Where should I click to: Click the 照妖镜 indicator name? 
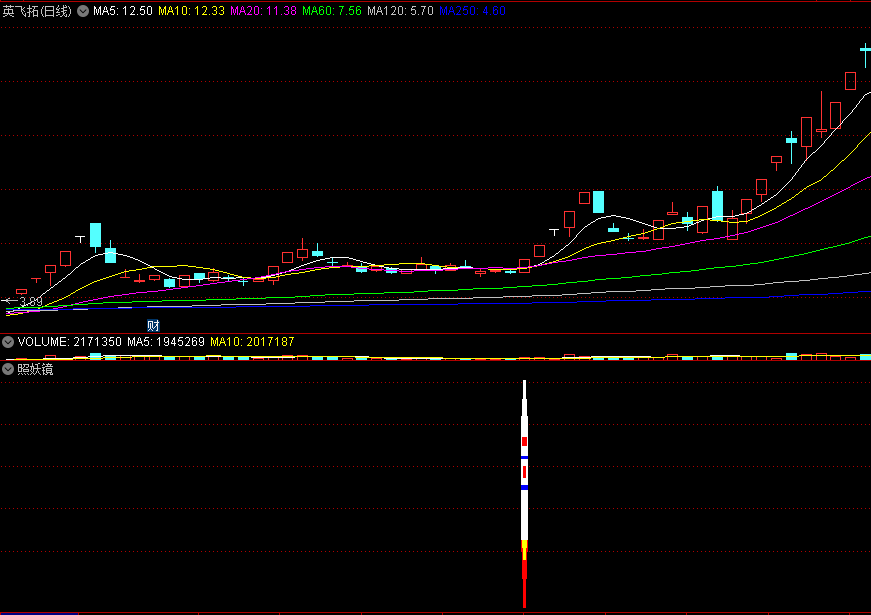point(35,369)
